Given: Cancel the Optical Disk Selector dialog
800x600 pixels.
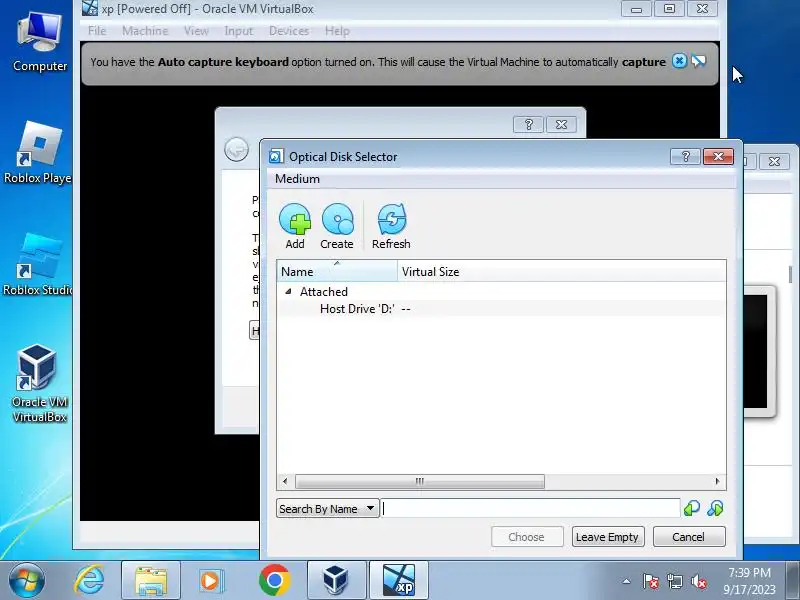Looking at the screenshot, I should (689, 537).
